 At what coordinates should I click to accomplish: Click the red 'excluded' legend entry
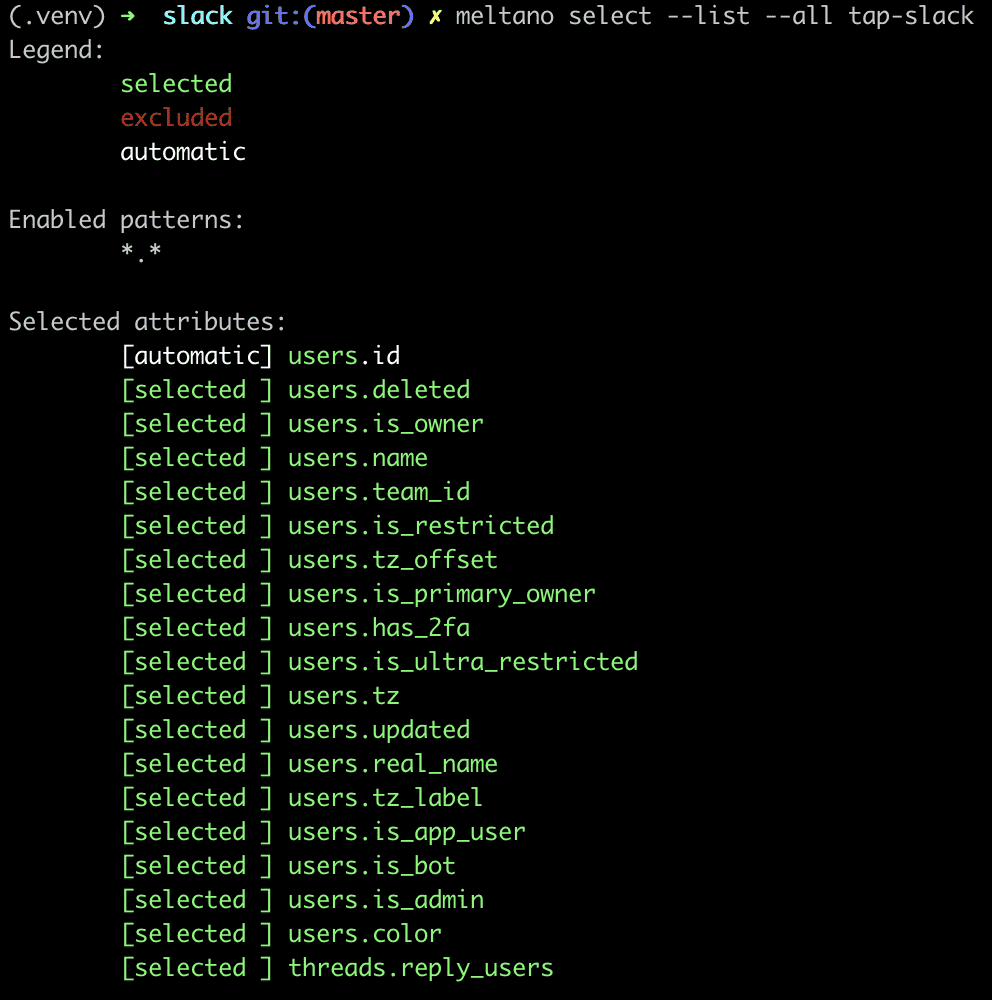[176, 118]
